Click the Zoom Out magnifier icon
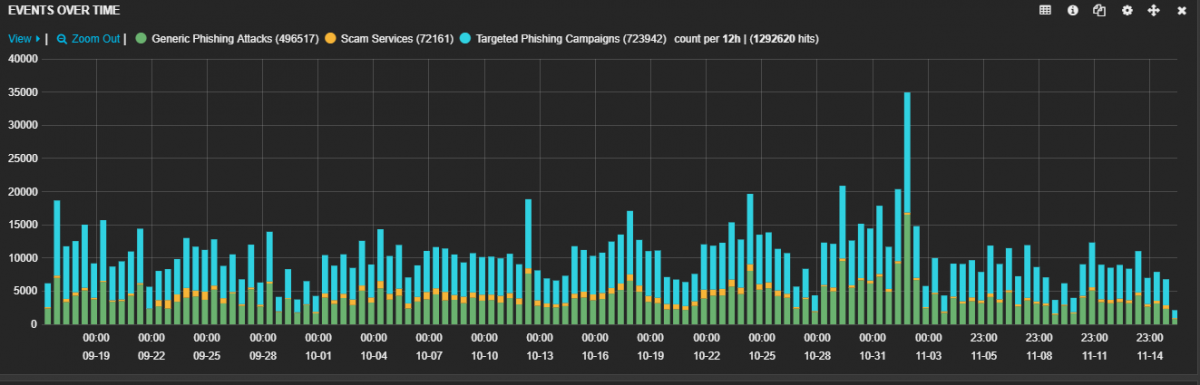This screenshot has height=385, width=1200. tap(61, 39)
